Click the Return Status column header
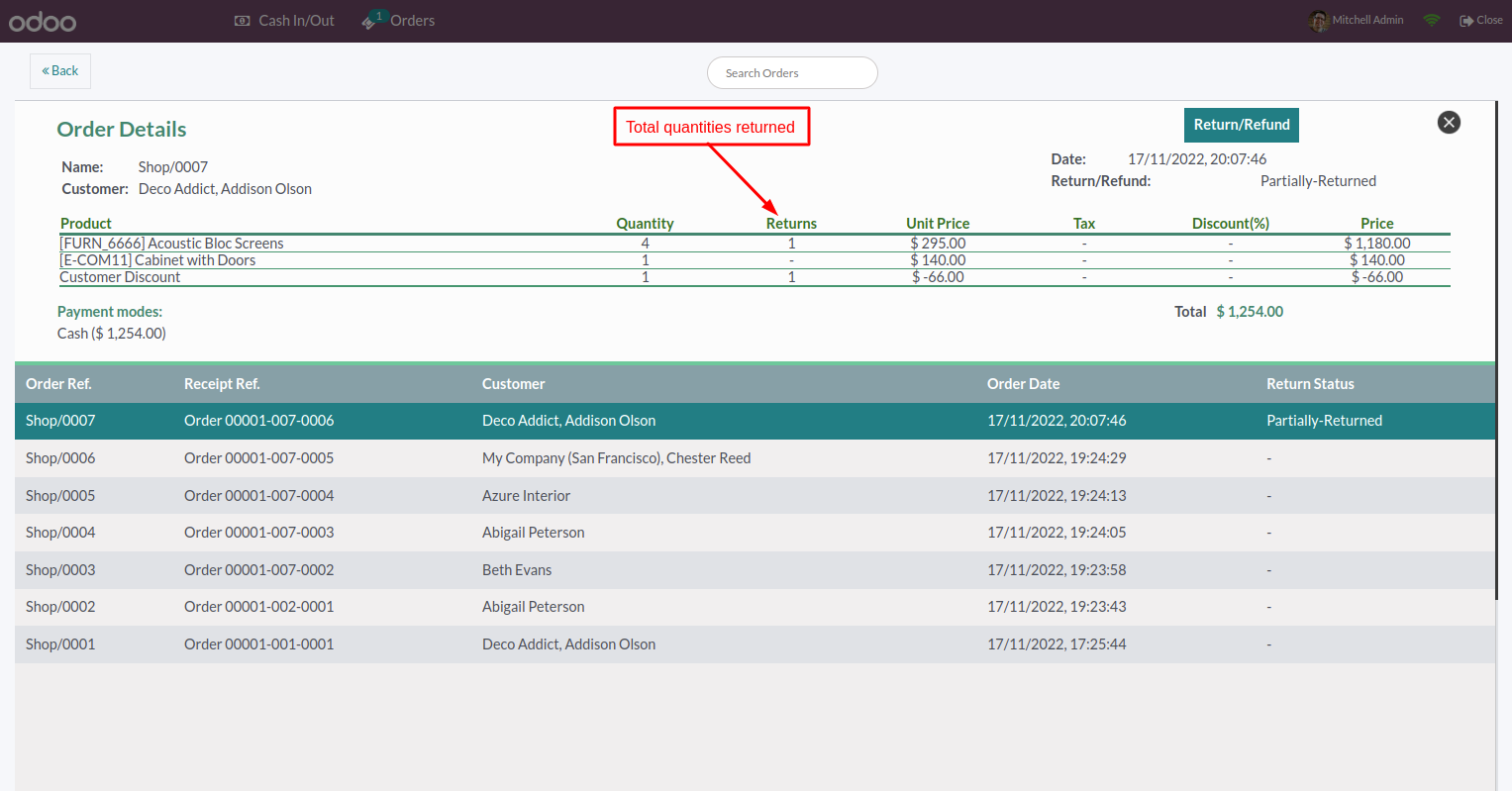Viewport: 1512px width, 791px height. point(1310,384)
